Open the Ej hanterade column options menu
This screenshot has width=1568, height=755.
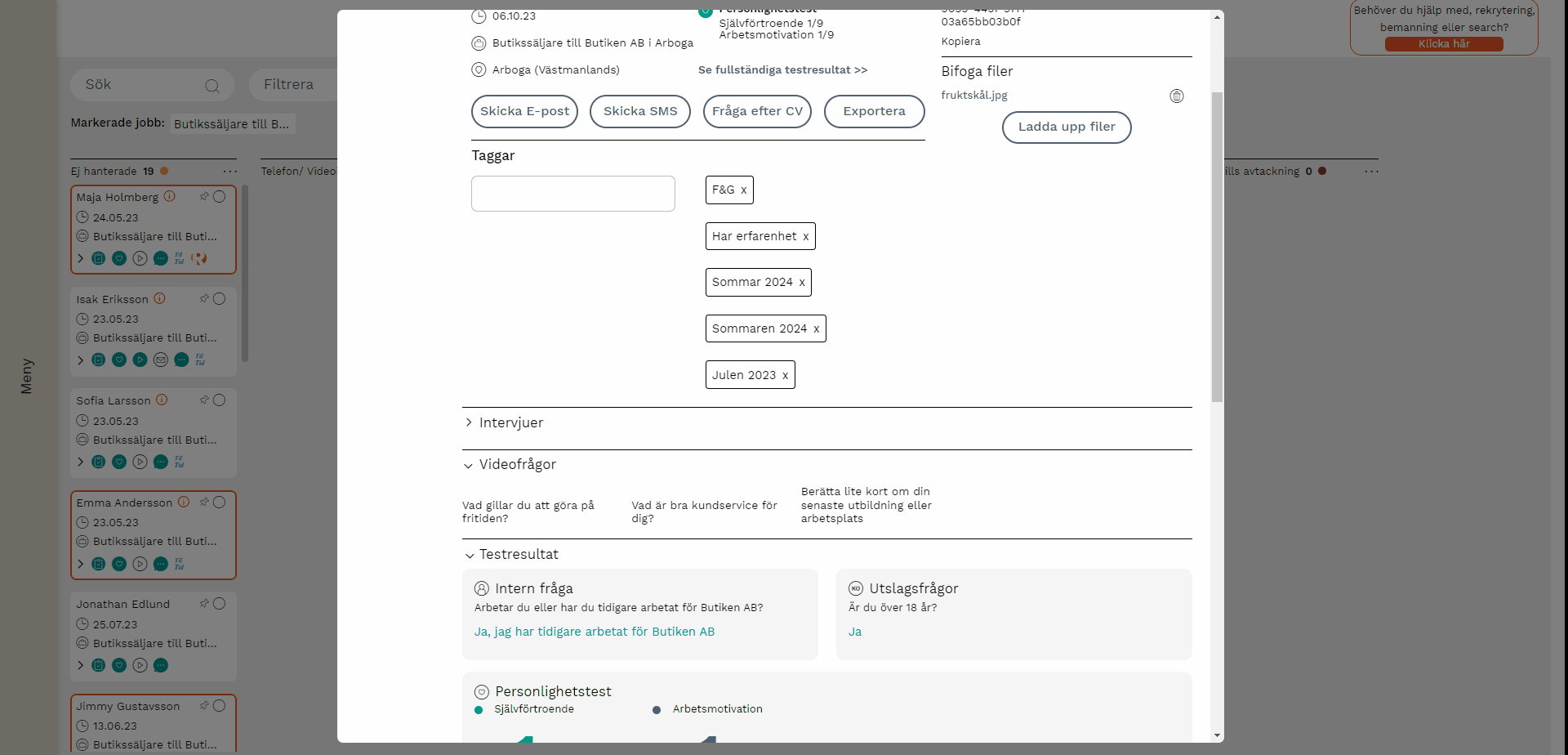(230, 172)
